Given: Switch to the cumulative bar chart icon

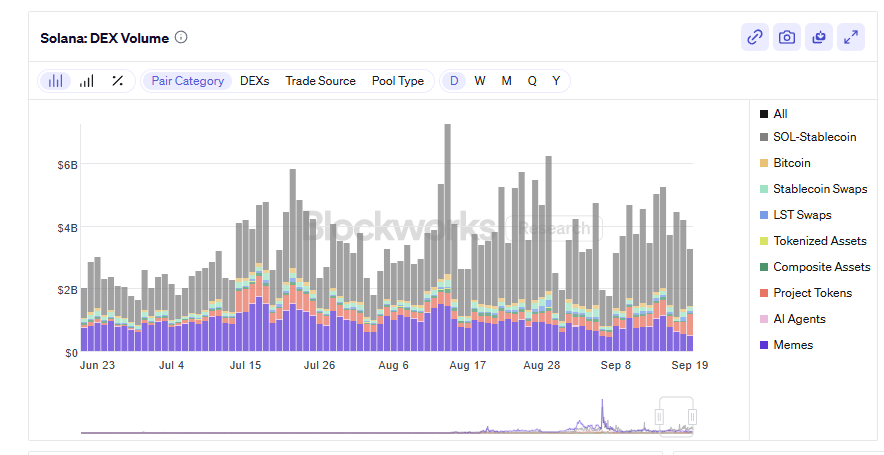Looking at the screenshot, I should click(86, 81).
